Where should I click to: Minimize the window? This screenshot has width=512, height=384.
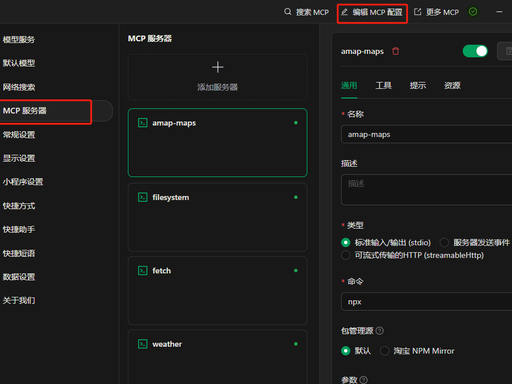point(499,12)
